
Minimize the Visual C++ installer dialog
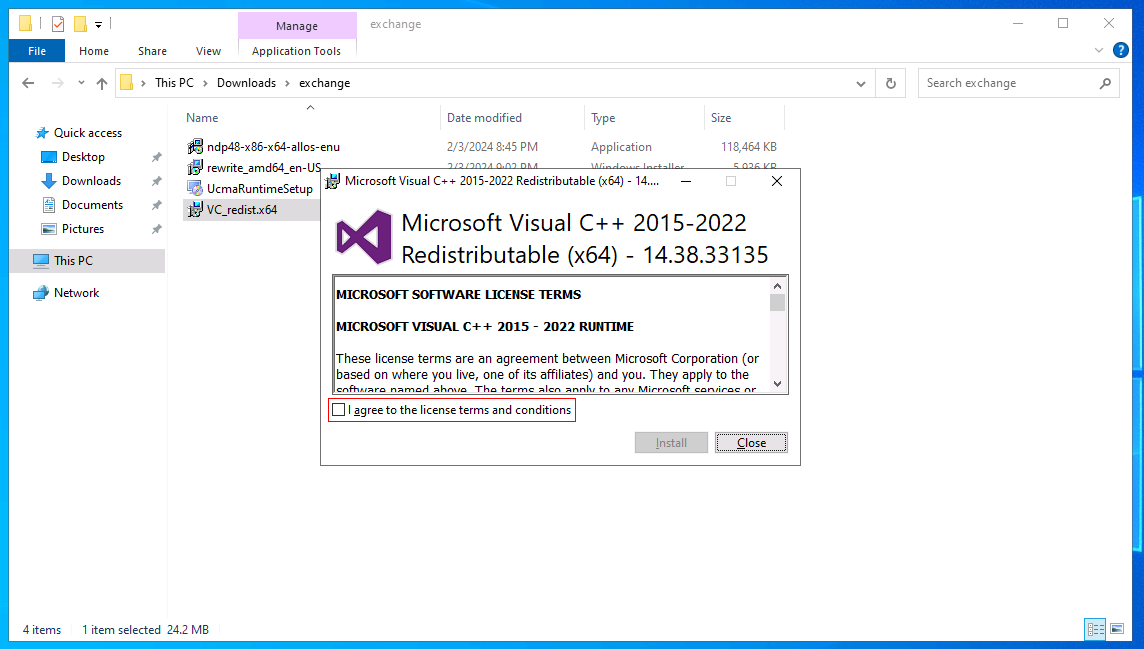click(686, 181)
